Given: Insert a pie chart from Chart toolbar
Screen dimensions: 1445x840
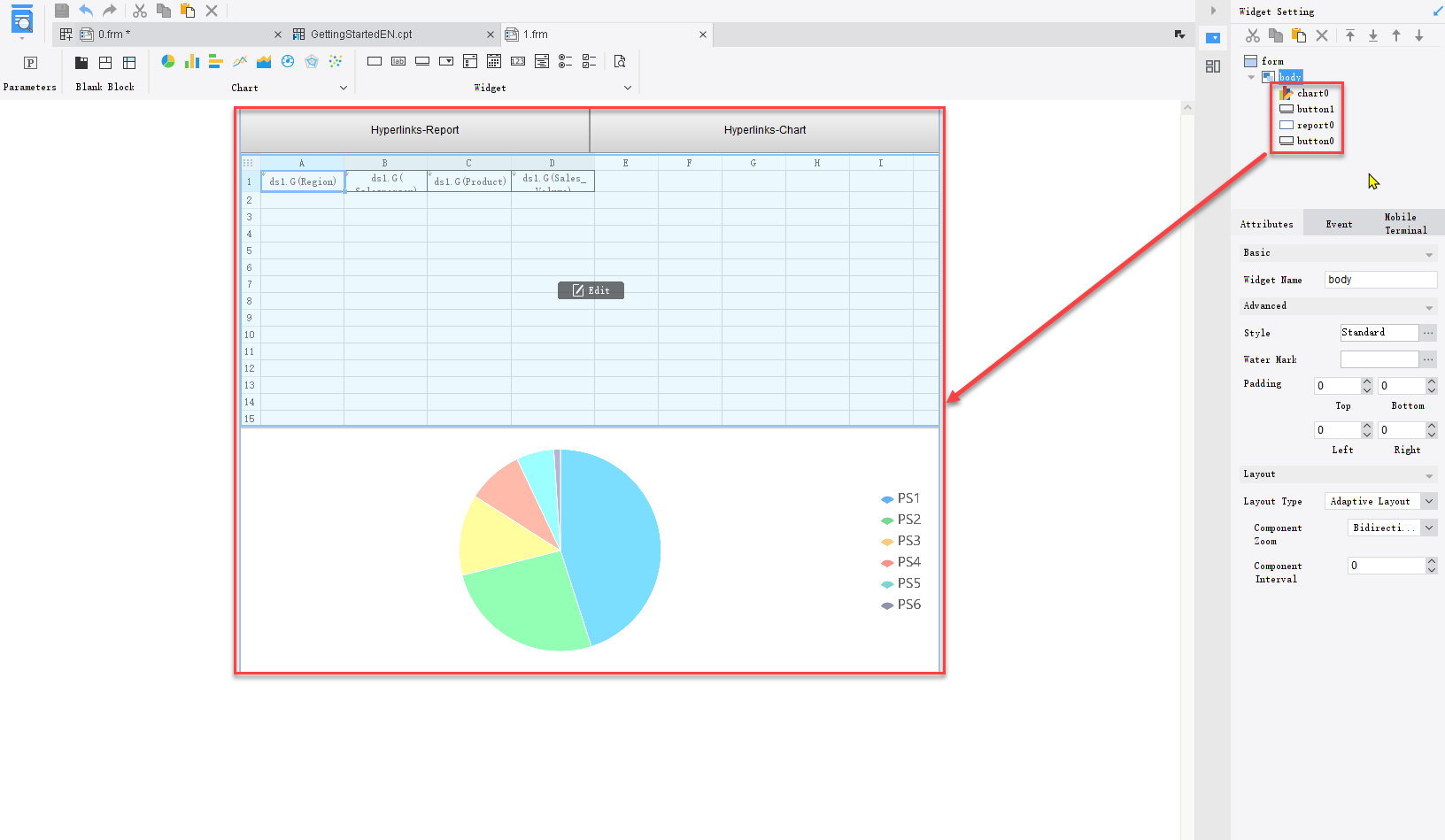Looking at the screenshot, I should click(x=168, y=61).
